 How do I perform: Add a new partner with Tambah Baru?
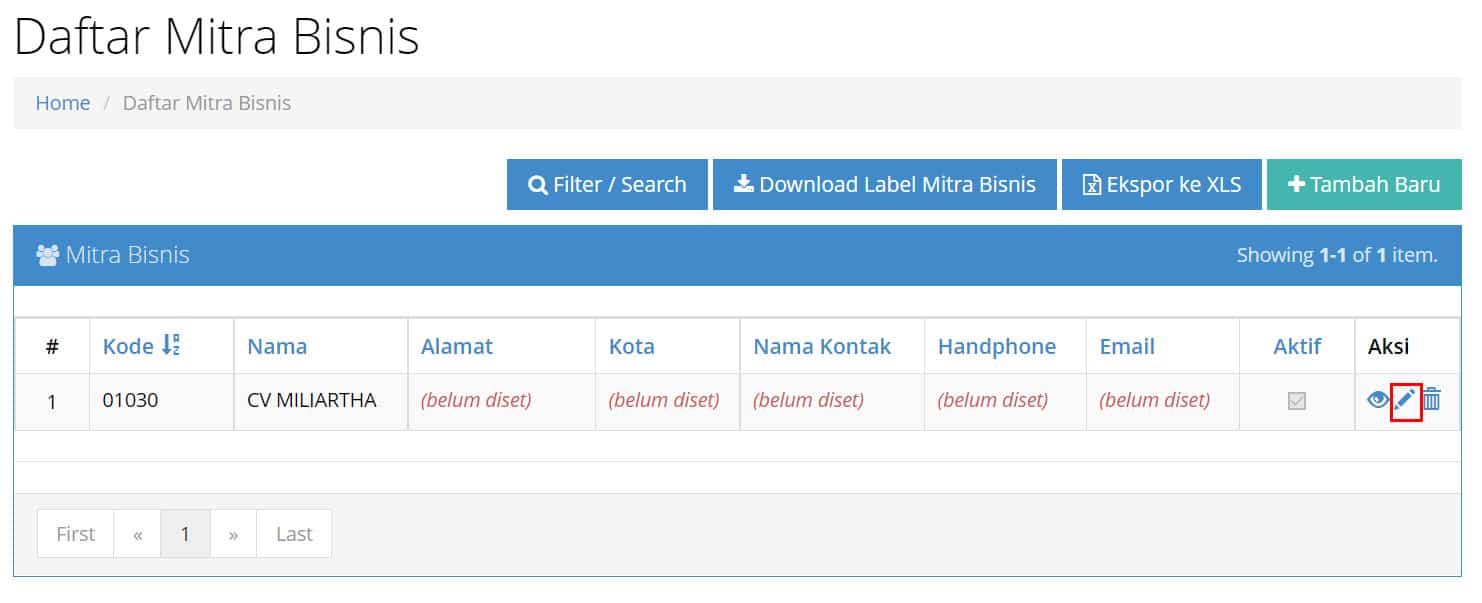click(x=1364, y=184)
